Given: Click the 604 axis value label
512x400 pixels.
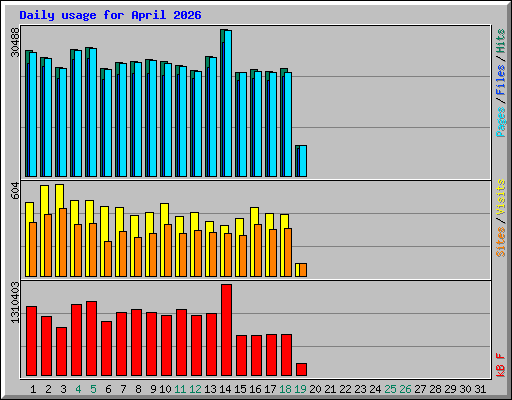Looking at the screenshot, I should [x=15, y=190].
